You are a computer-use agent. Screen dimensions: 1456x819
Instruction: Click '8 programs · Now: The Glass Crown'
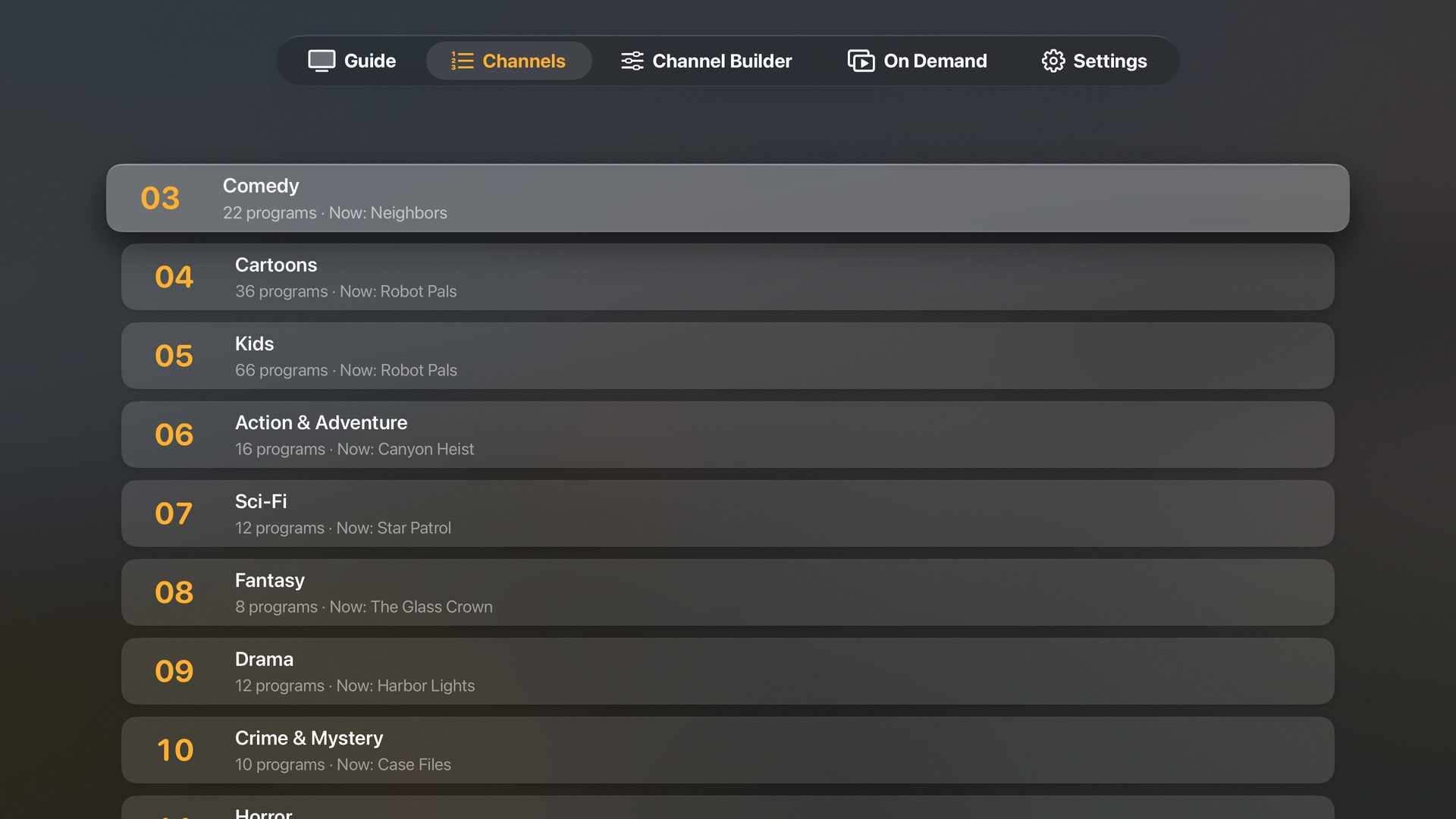click(x=364, y=607)
